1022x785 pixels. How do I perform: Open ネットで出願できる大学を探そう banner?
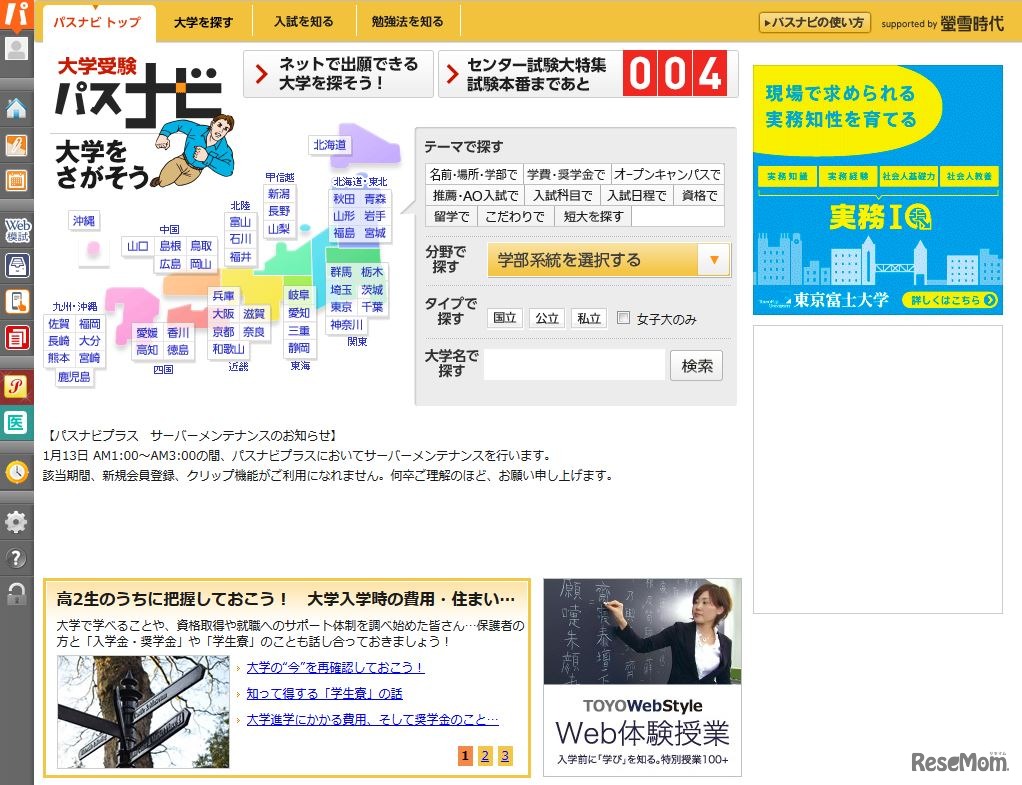tap(338, 74)
